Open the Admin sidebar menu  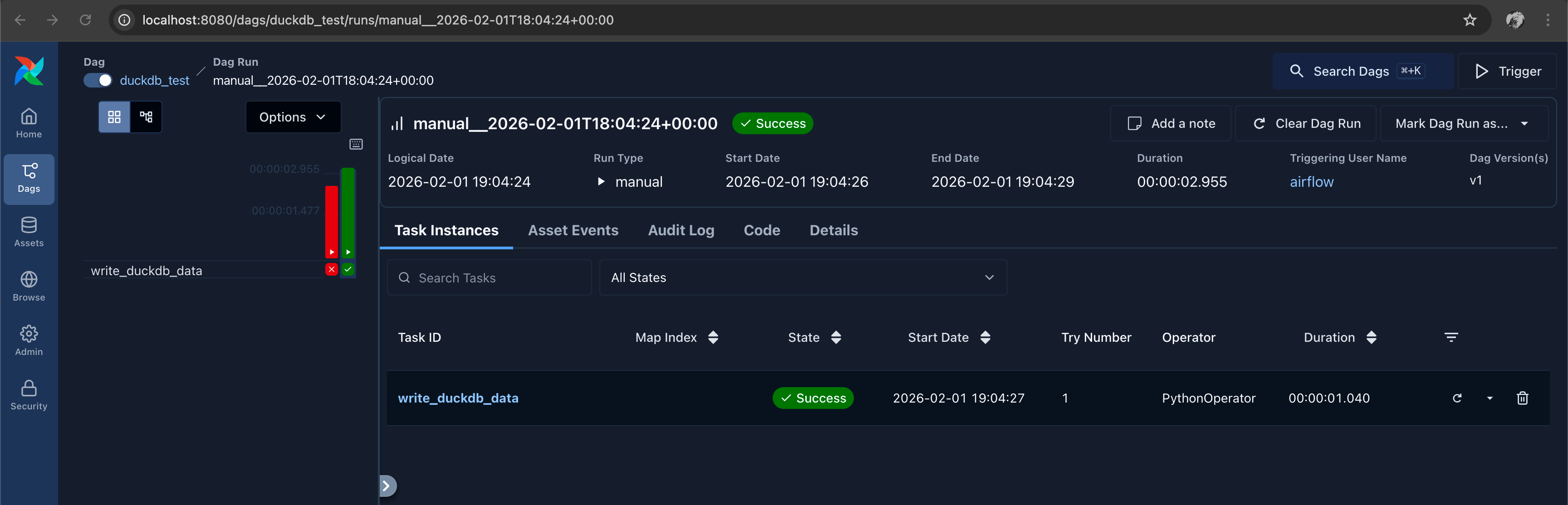(29, 341)
